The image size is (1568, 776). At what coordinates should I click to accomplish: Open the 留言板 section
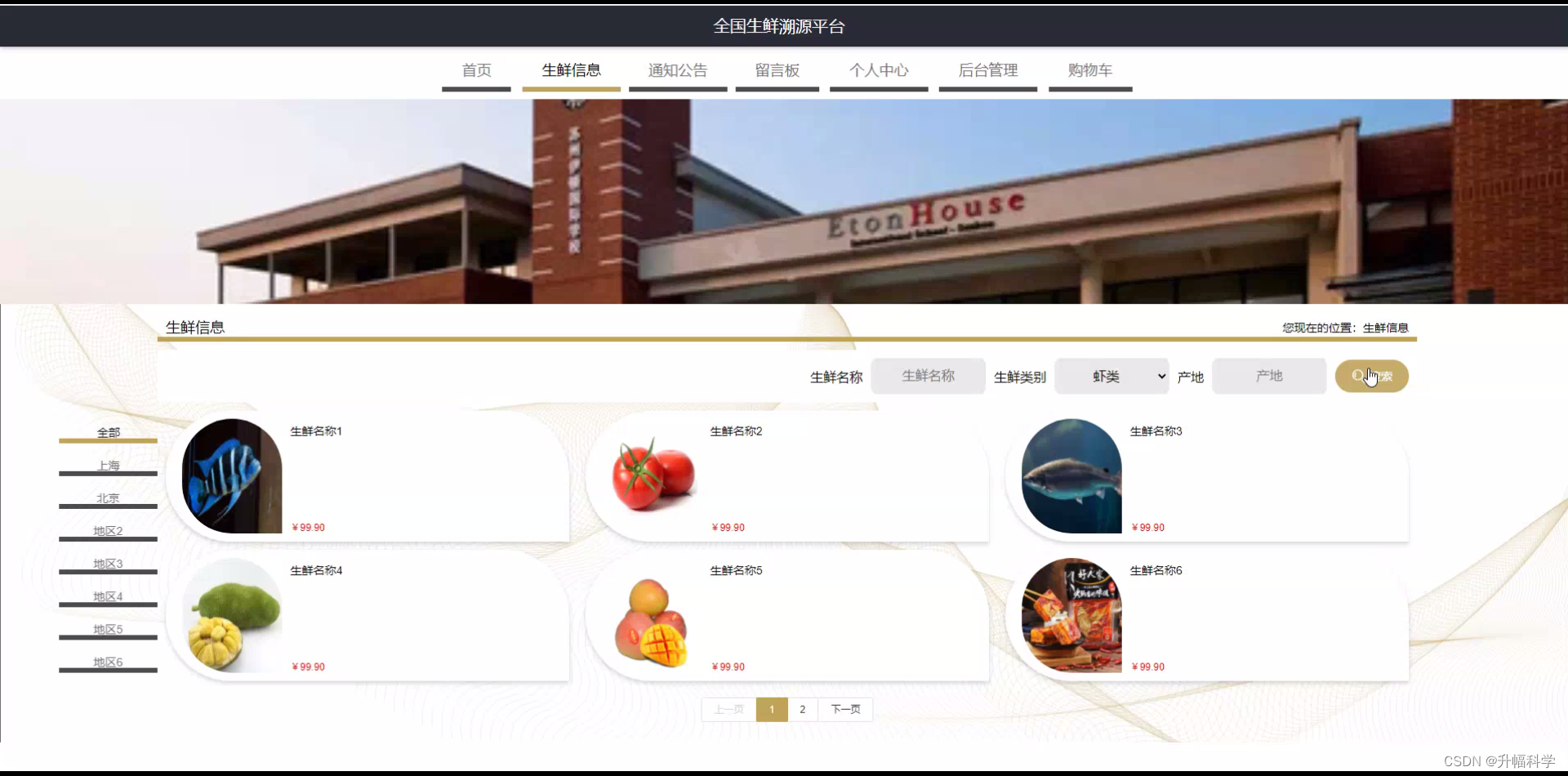tap(777, 71)
